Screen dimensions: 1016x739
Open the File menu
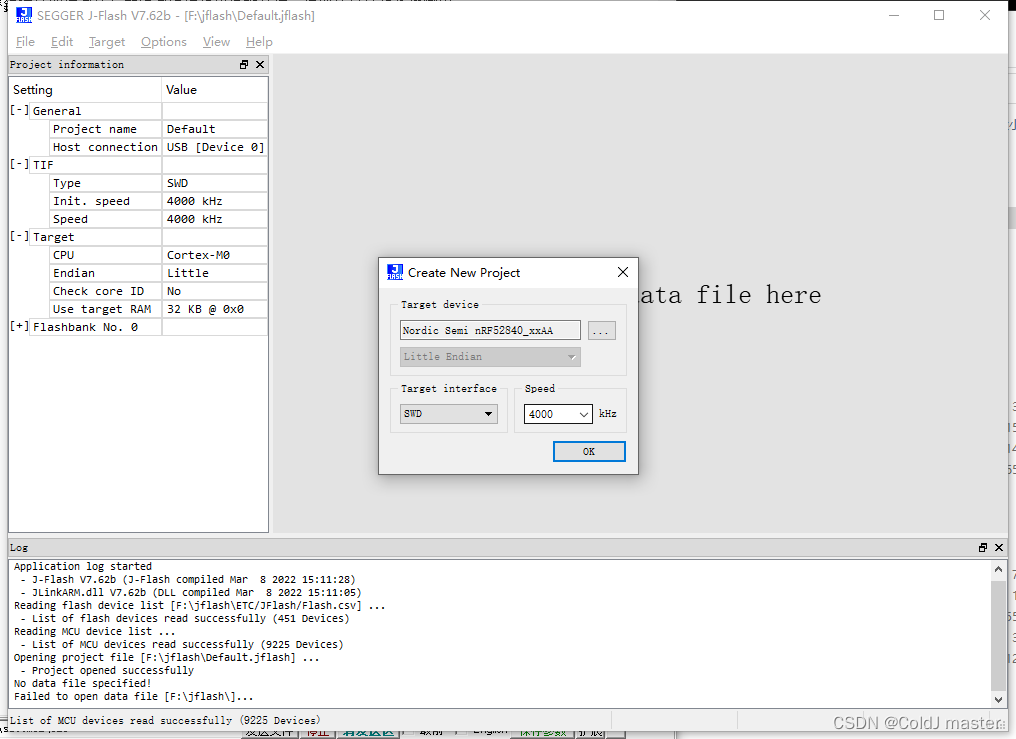tap(25, 42)
